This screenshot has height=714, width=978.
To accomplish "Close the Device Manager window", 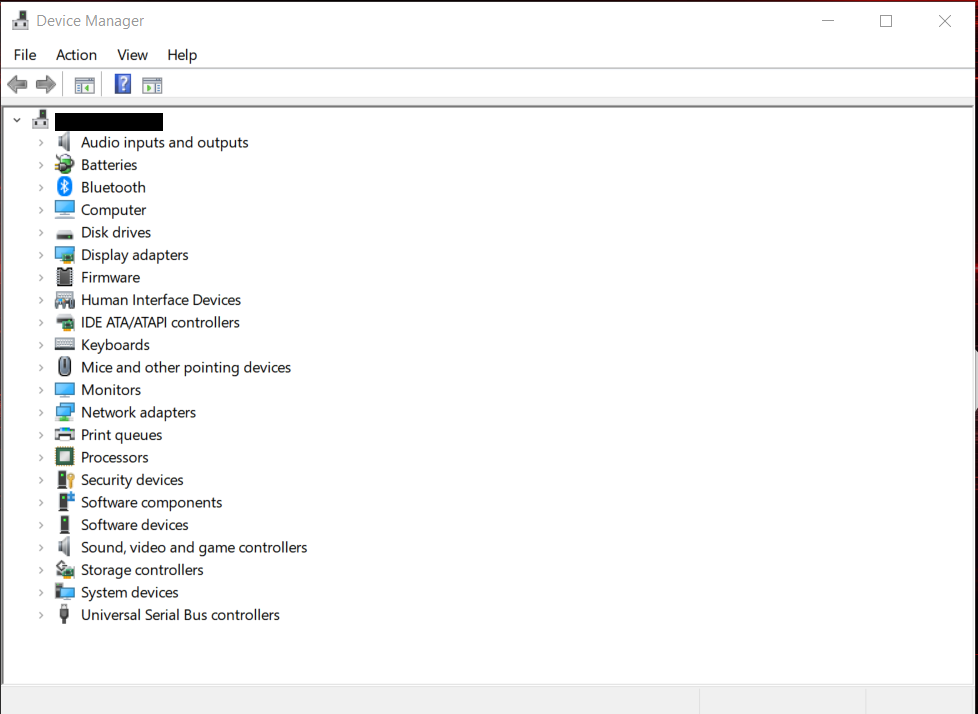I will pyautogui.click(x=944, y=21).
